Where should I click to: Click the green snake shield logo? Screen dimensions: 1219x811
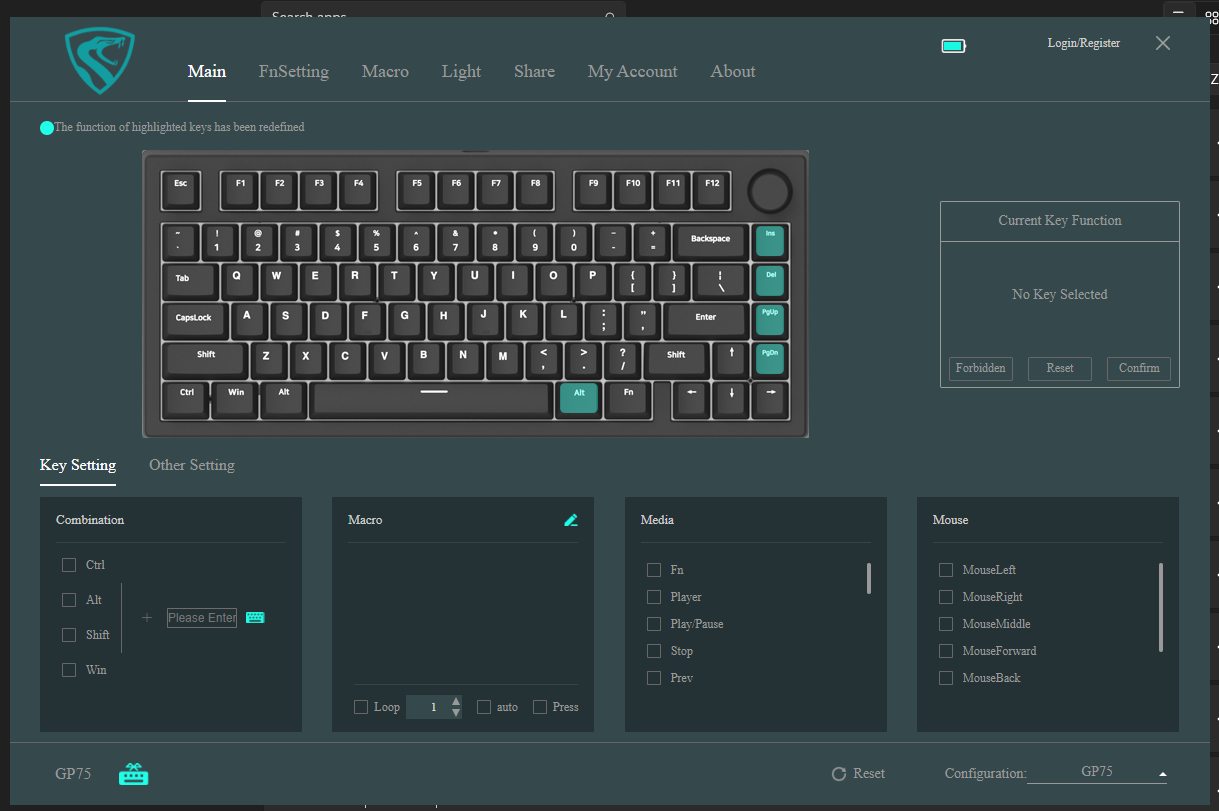click(99, 61)
